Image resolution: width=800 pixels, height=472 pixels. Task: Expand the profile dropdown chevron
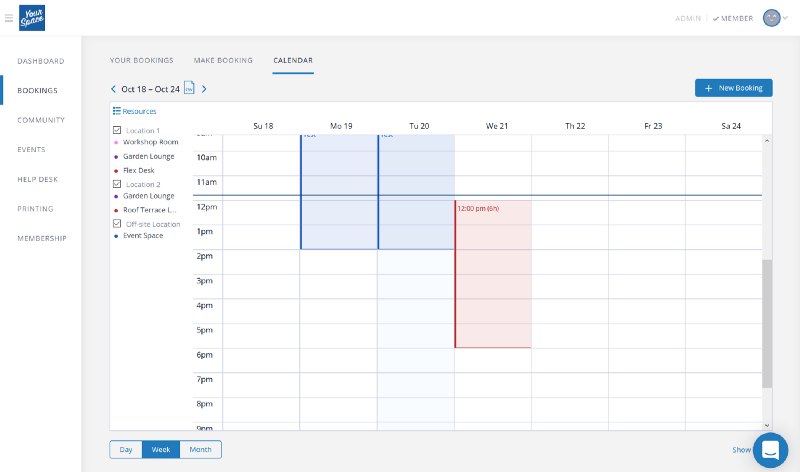[785, 18]
